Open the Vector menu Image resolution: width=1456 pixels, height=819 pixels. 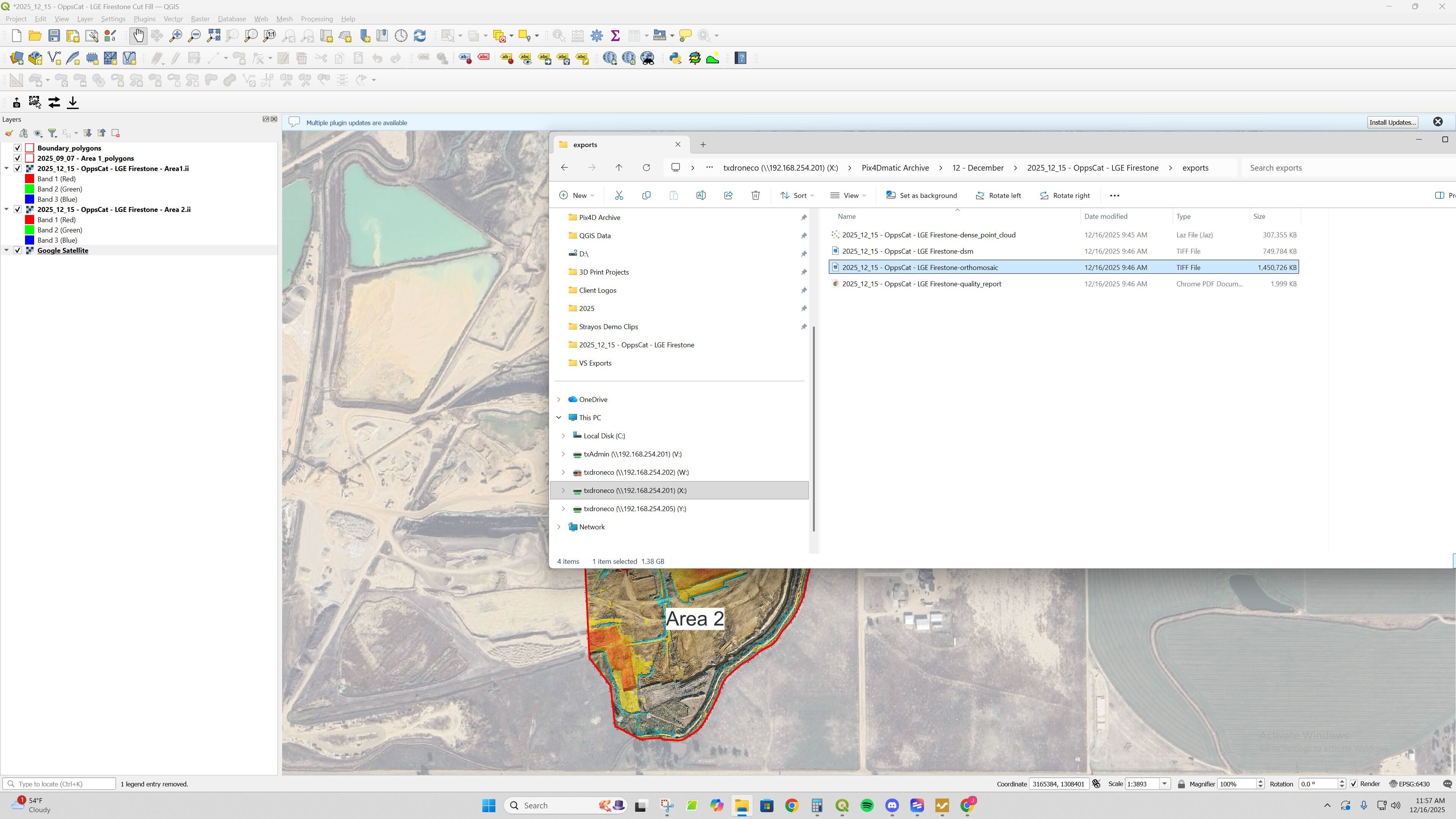(x=173, y=19)
